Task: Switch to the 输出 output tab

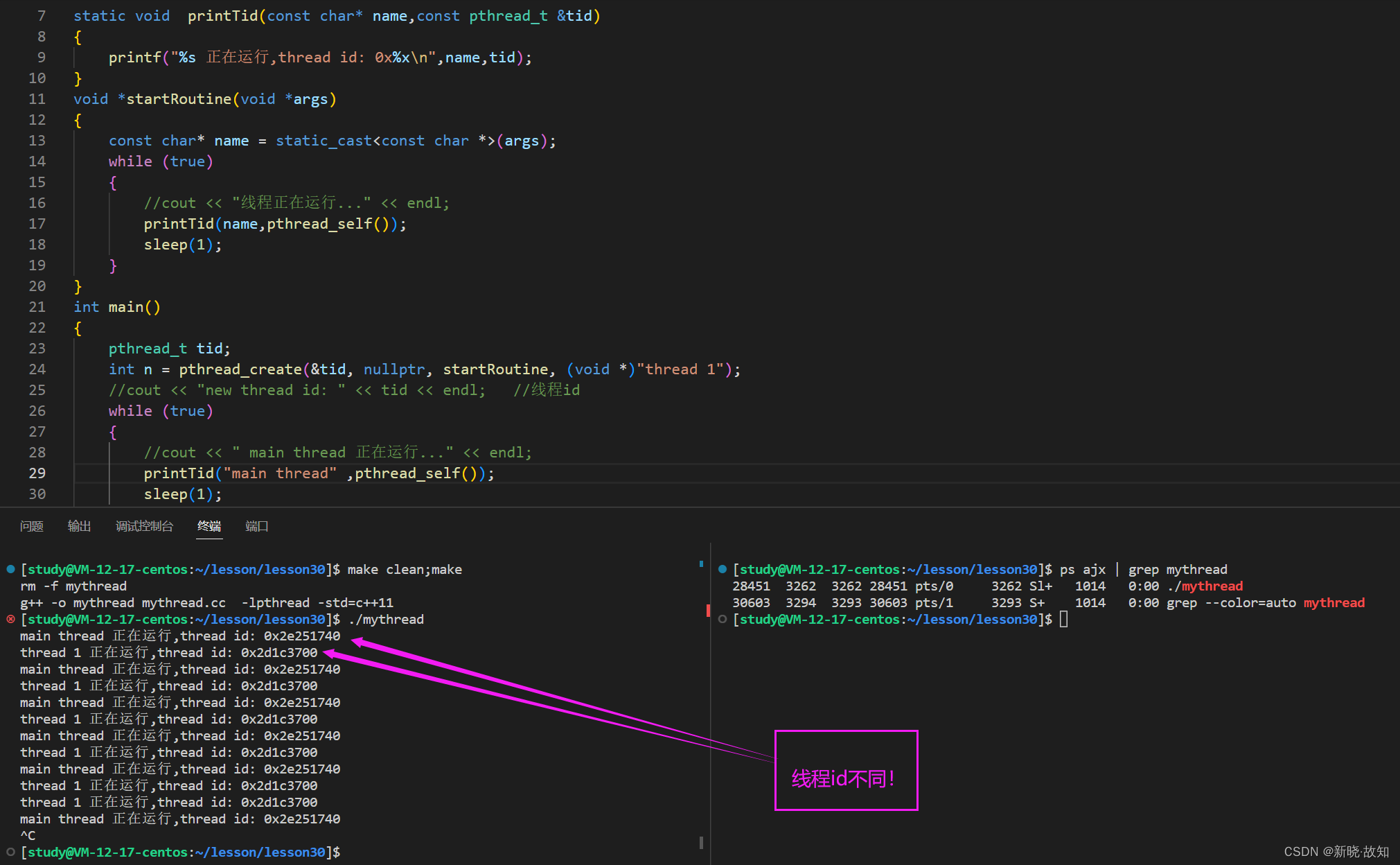Action: pyautogui.click(x=79, y=526)
